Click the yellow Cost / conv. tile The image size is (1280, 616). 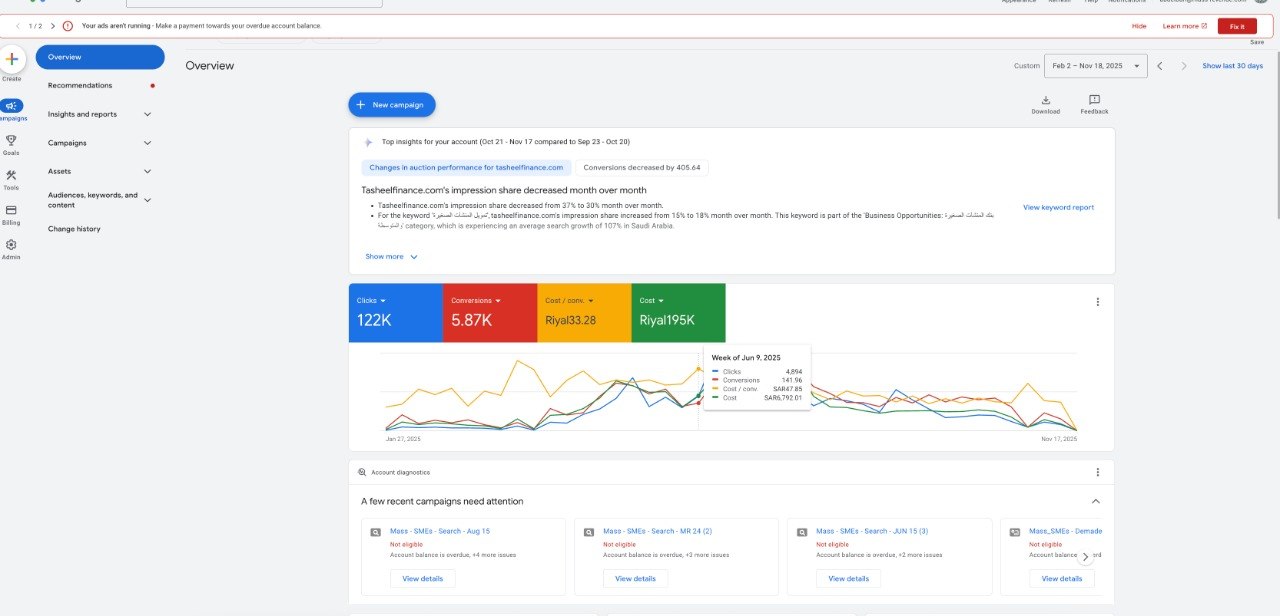pyautogui.click(x=584, y=313)
